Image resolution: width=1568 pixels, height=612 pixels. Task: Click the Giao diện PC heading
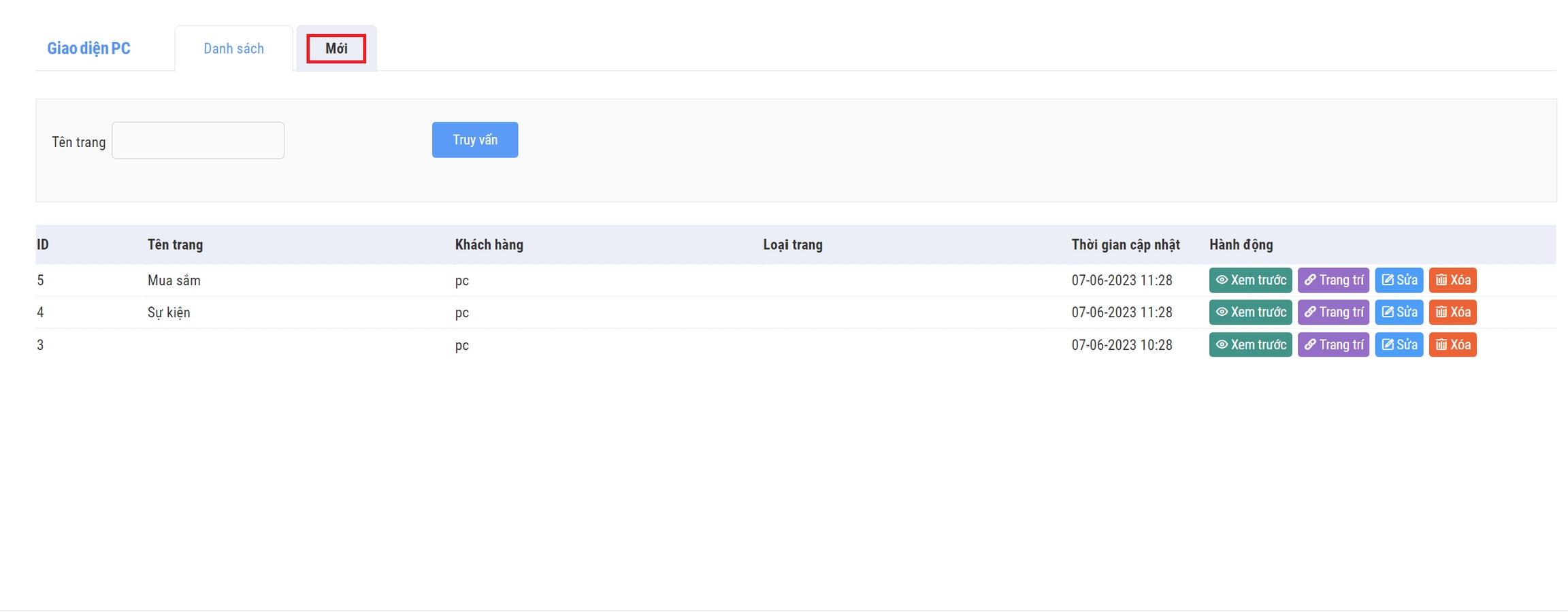tap(88, 48)
